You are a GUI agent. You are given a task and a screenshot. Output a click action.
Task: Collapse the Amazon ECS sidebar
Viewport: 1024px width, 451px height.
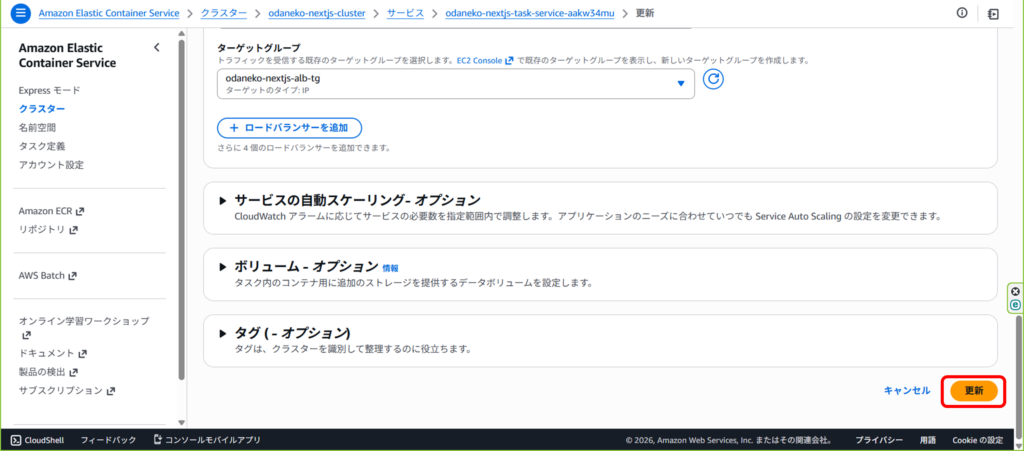156,48
